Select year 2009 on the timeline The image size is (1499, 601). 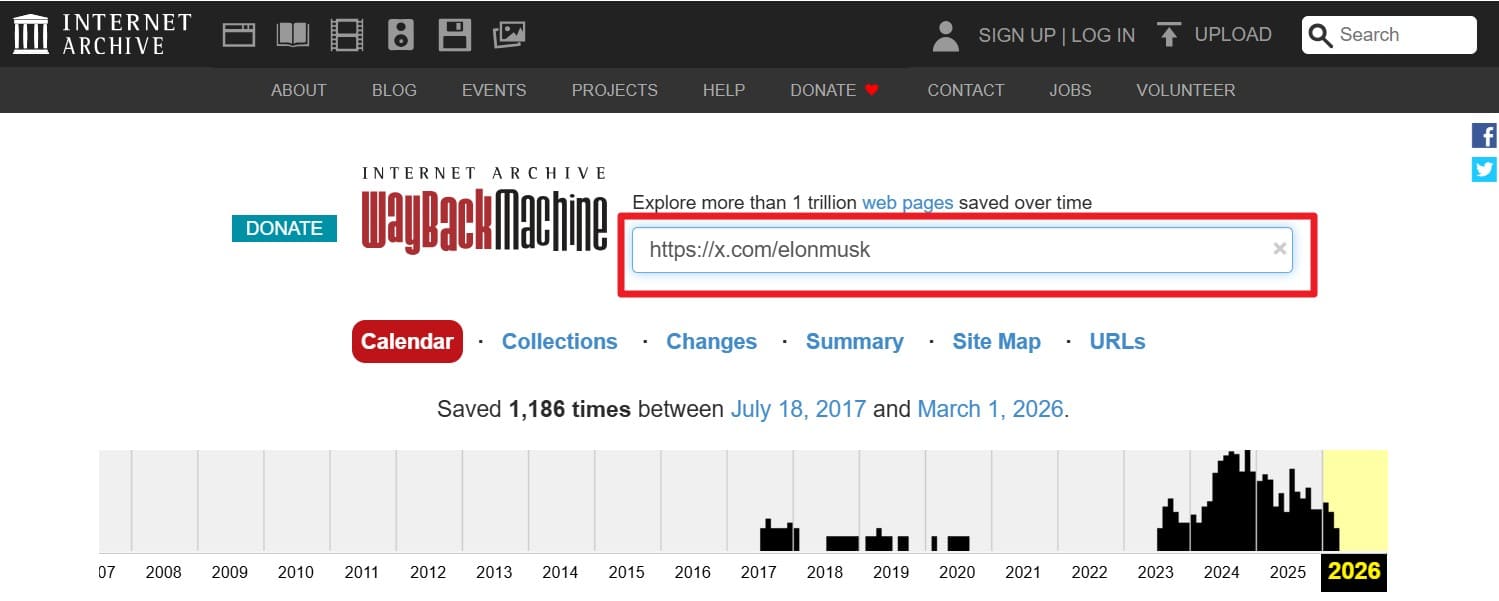click(x=230, y=572)
